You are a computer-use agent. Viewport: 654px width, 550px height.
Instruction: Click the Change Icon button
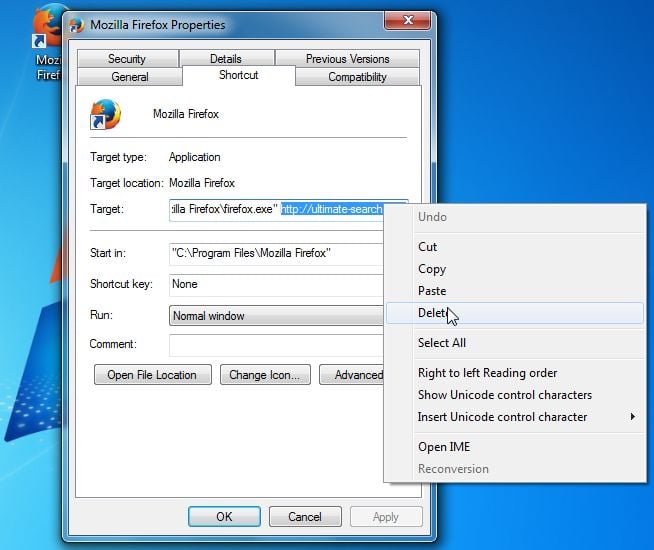(265, 375)
